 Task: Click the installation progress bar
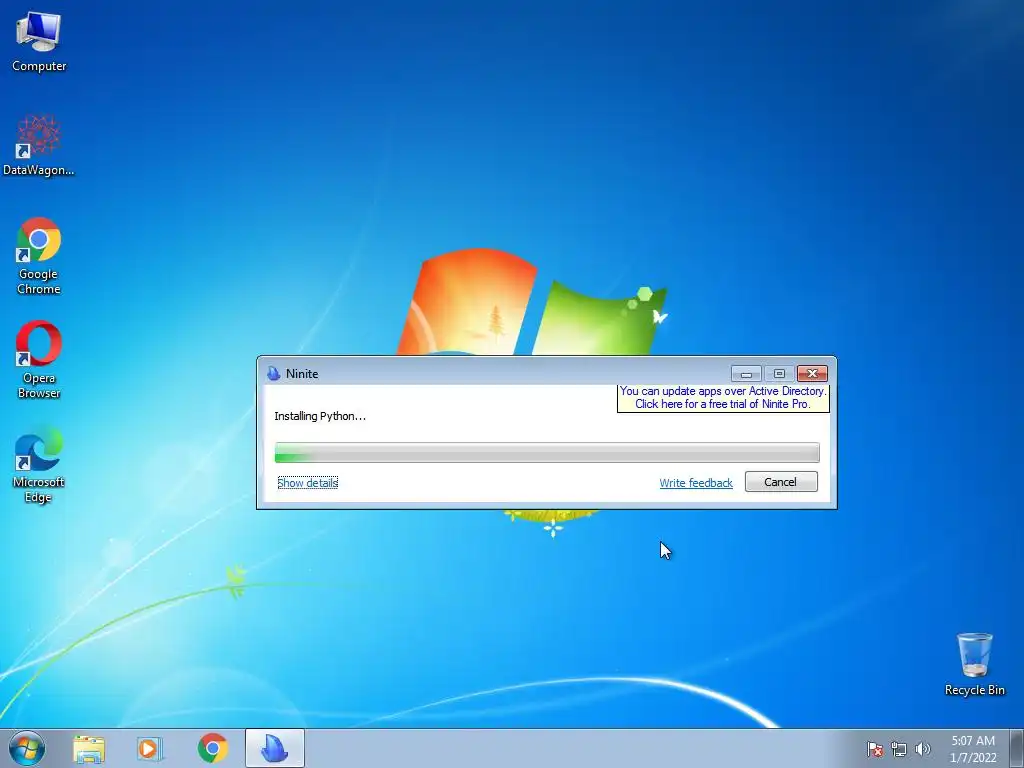(547, 453)
